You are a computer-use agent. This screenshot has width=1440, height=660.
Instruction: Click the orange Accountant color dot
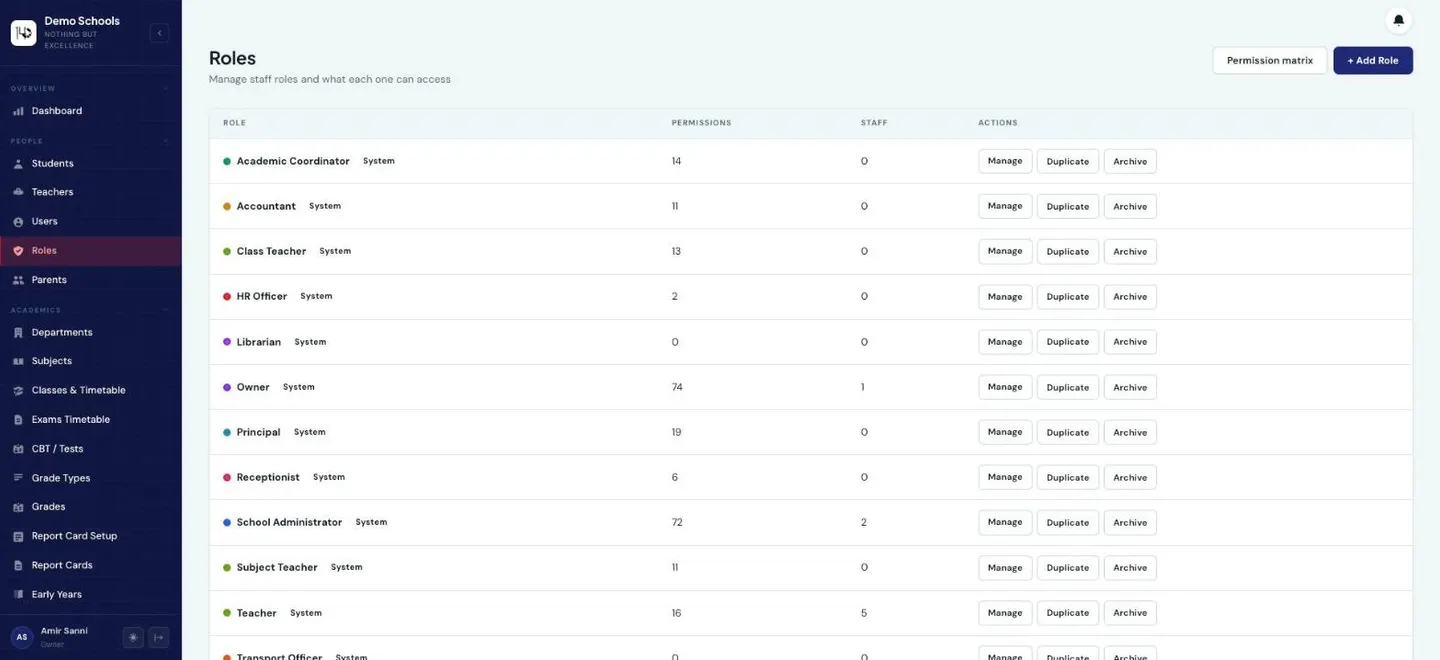point(227,206)
